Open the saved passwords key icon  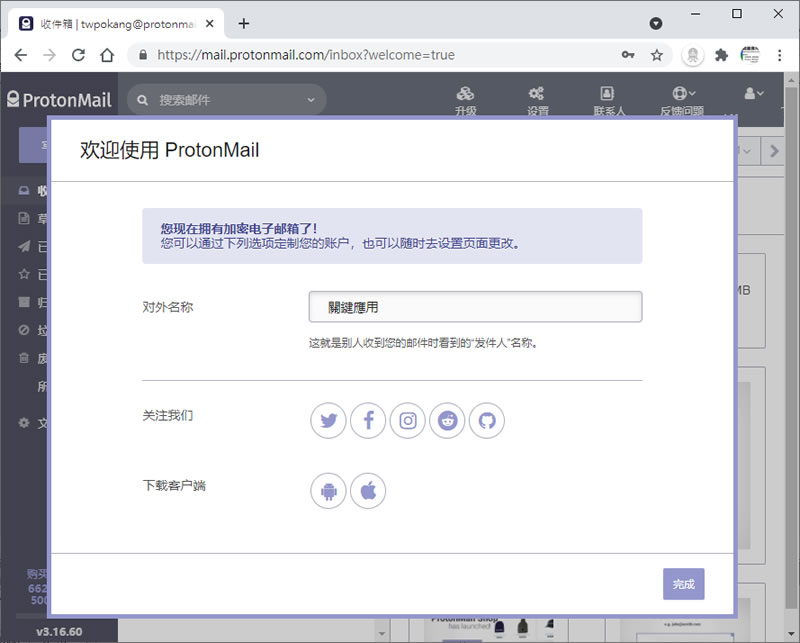[x=628, y=55]
